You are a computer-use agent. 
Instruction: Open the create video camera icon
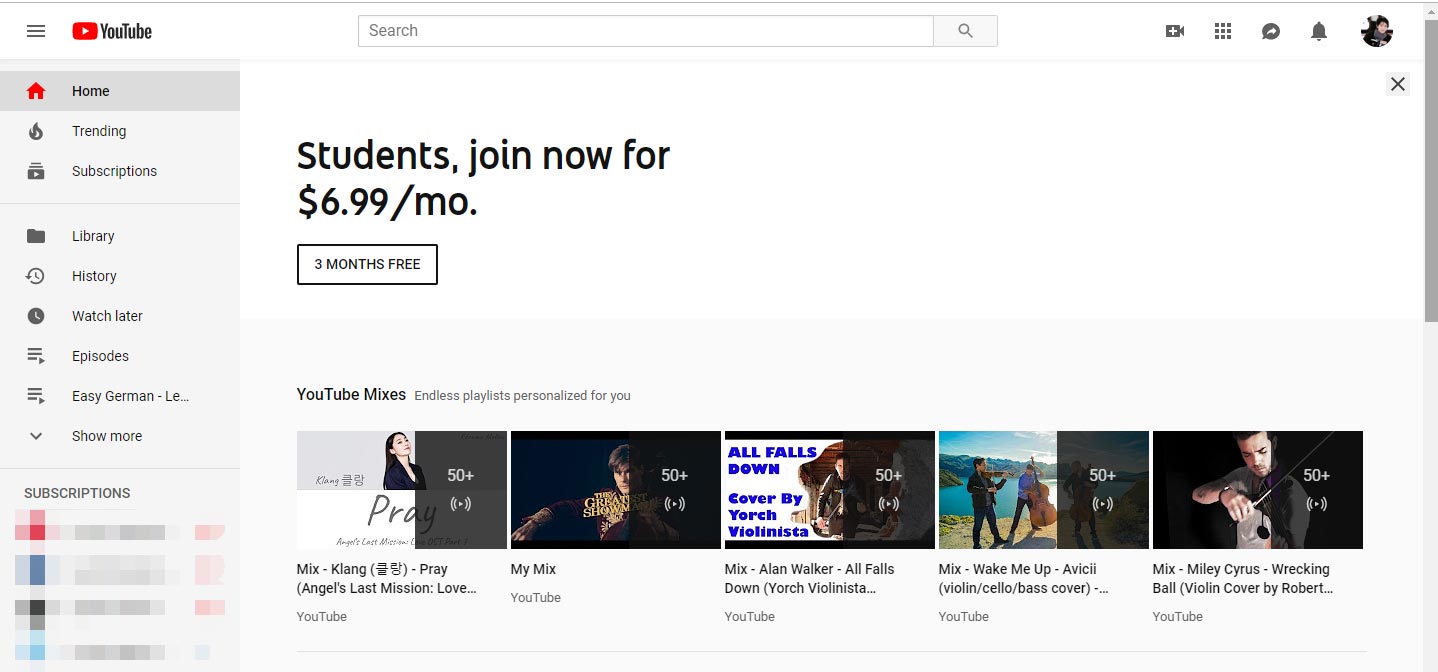click(1175, 31)
